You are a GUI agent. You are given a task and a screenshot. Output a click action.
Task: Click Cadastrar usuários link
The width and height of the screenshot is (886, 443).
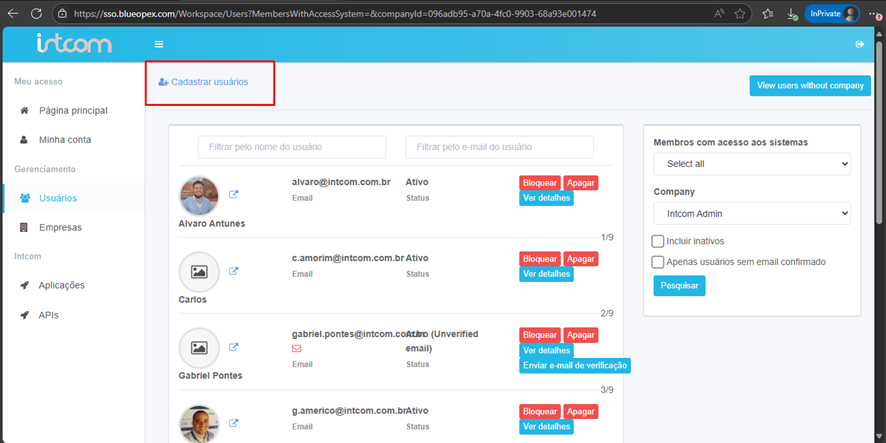click(x=203, y=82)
